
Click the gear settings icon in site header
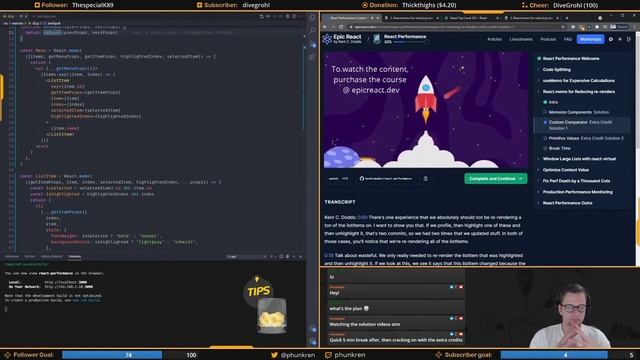click(x=611, y=39)
